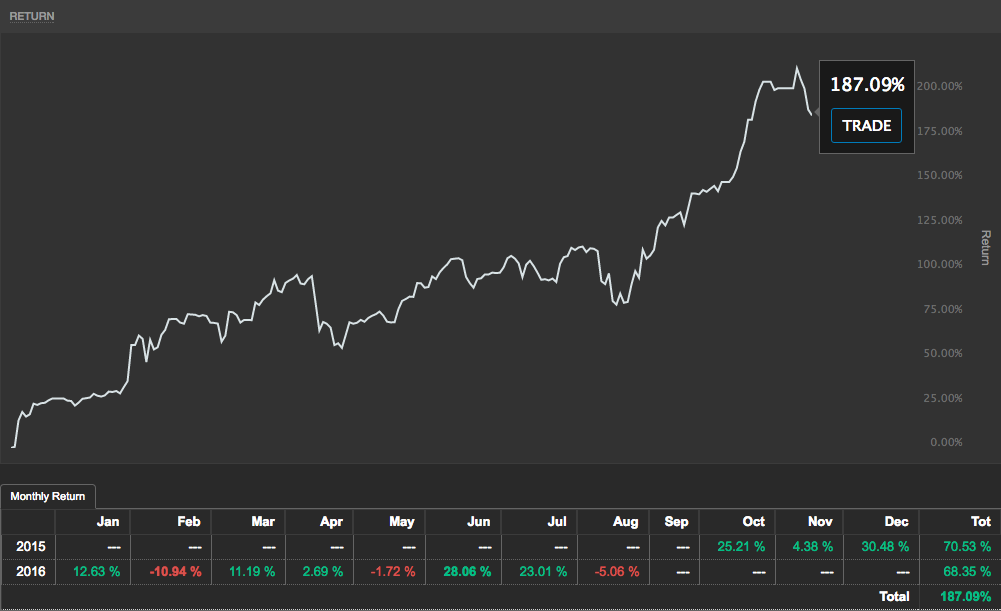Click the 30.48 % December 2015 cell
Image resolution: width=1001 pixels, height=611 pixels.
(883, 547)
